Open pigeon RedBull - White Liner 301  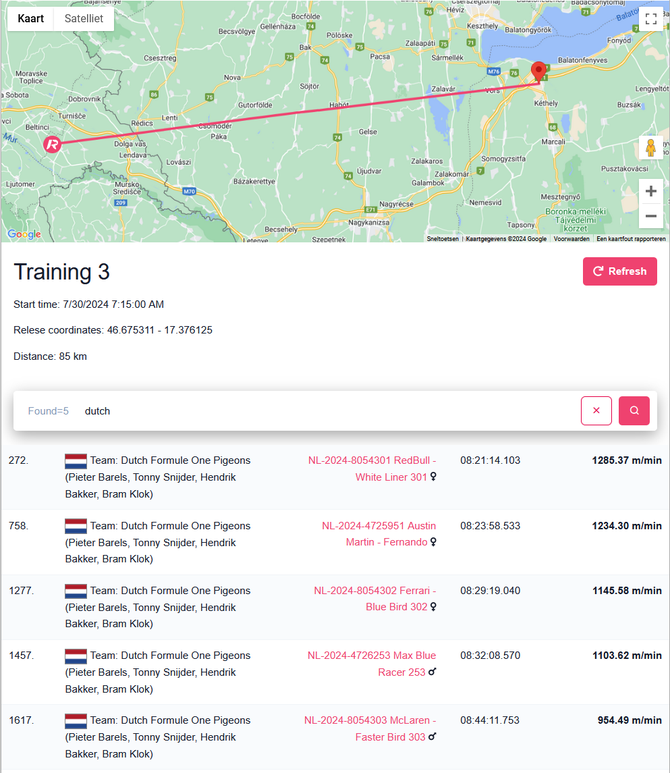[372, 468]
